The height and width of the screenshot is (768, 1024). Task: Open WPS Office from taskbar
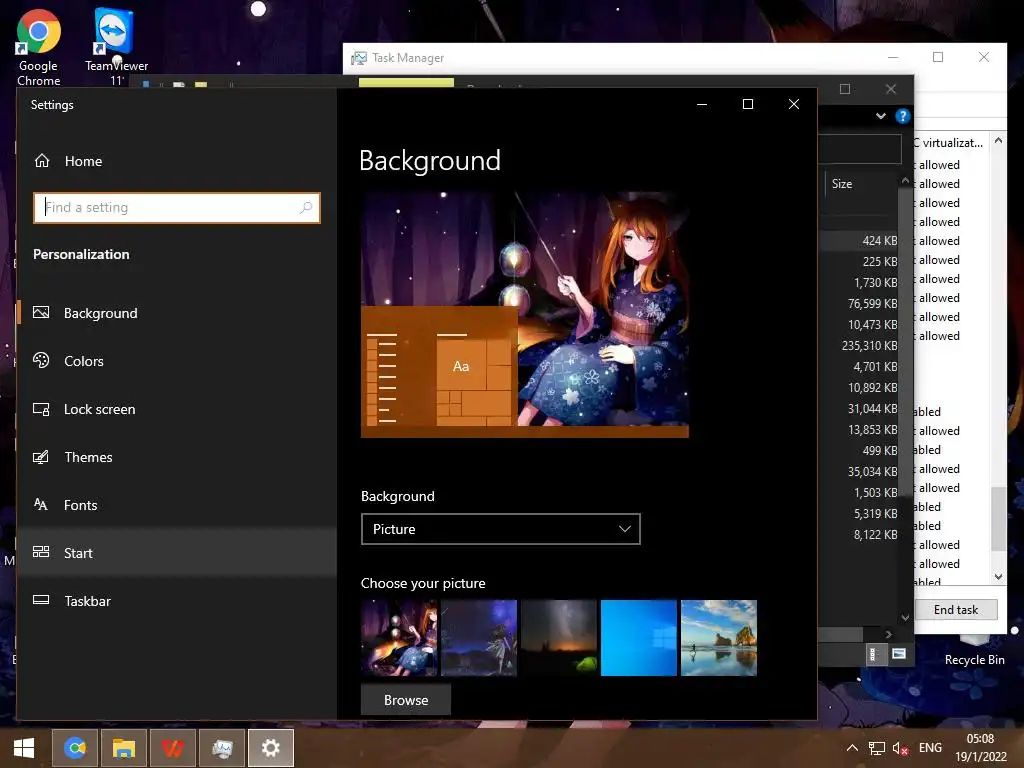172,748
